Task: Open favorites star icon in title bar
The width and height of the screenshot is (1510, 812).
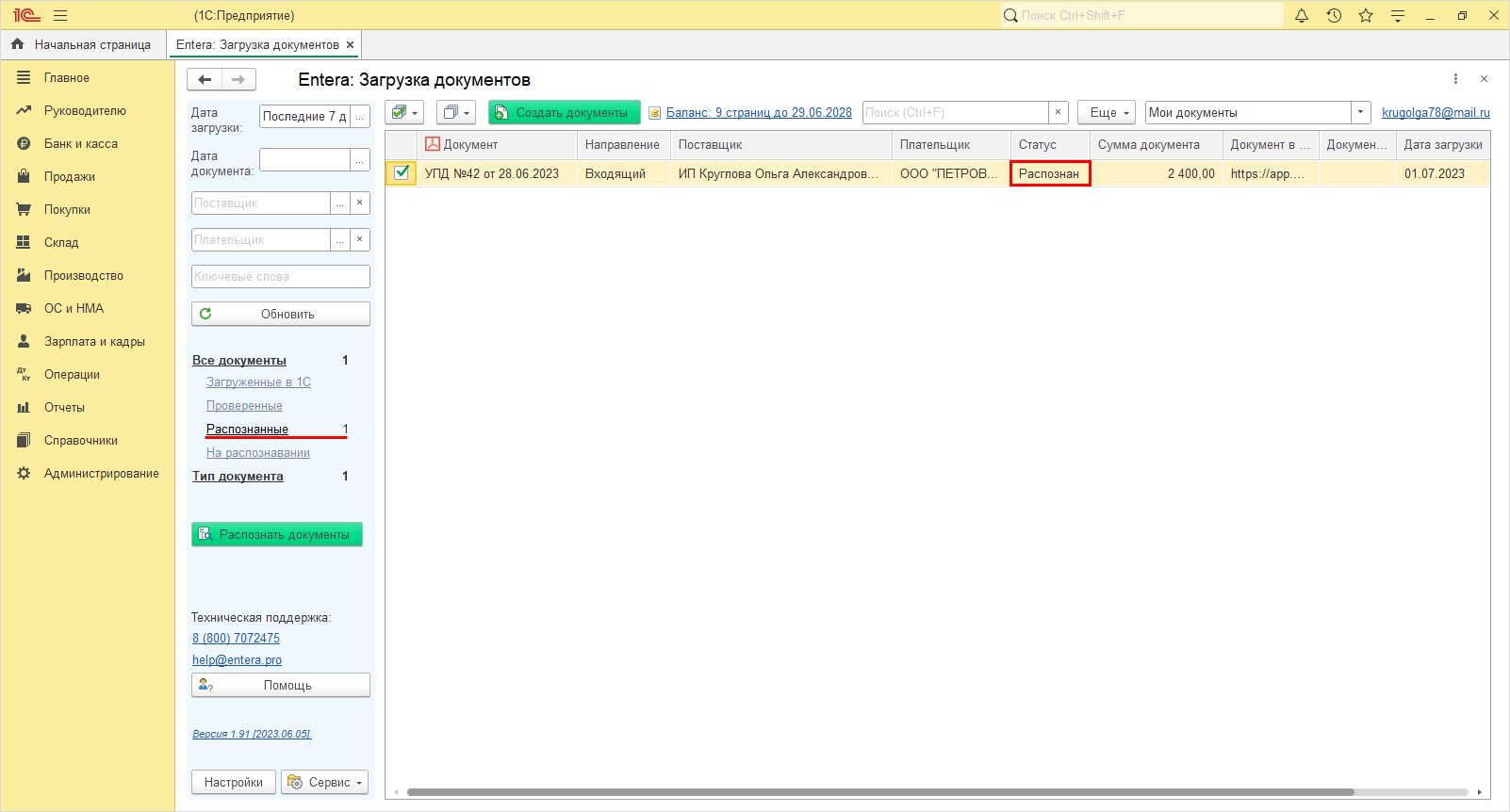Action: click(x=1366, y=16)
